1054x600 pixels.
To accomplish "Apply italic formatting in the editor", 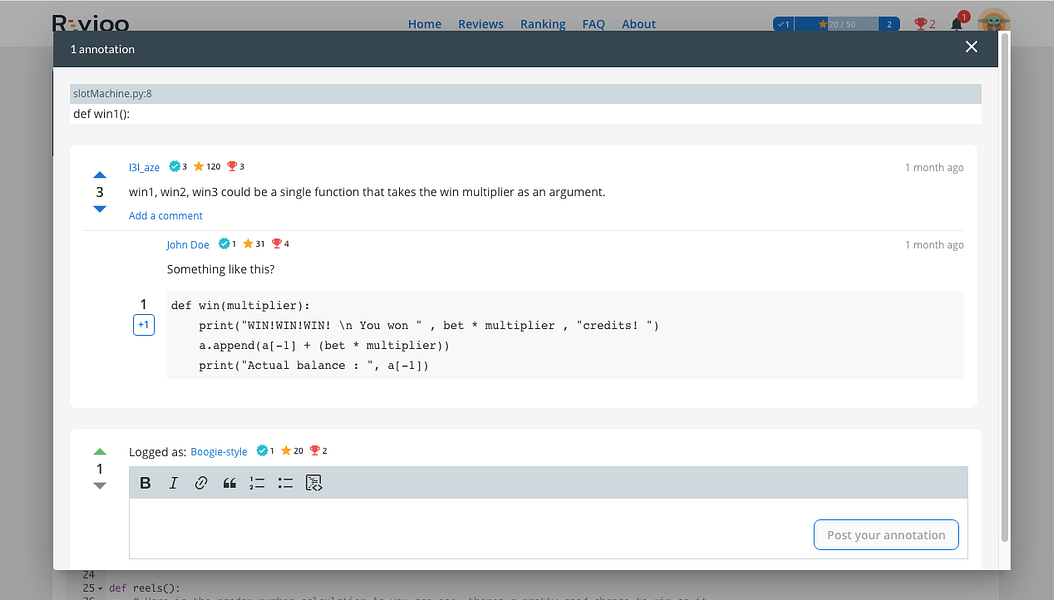I will [x=173, y=483].
